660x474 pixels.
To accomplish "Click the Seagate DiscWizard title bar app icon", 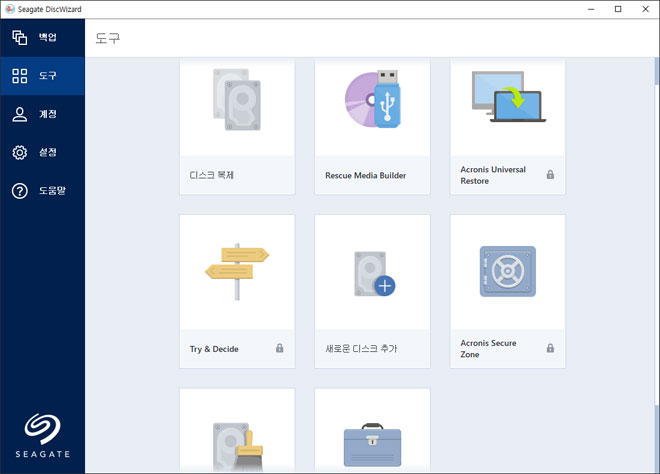I will tap(10, 9).
